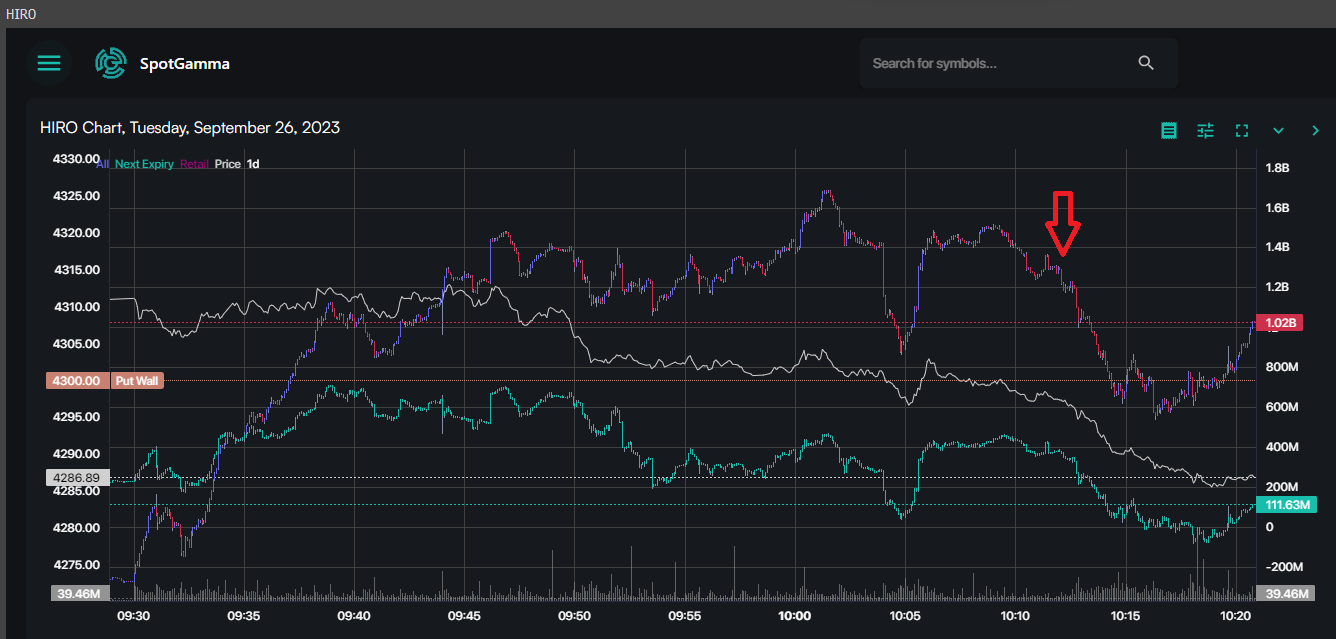Open the hamburger navigation menu
The image size is (1336, 639).
[x=48, y=63]
